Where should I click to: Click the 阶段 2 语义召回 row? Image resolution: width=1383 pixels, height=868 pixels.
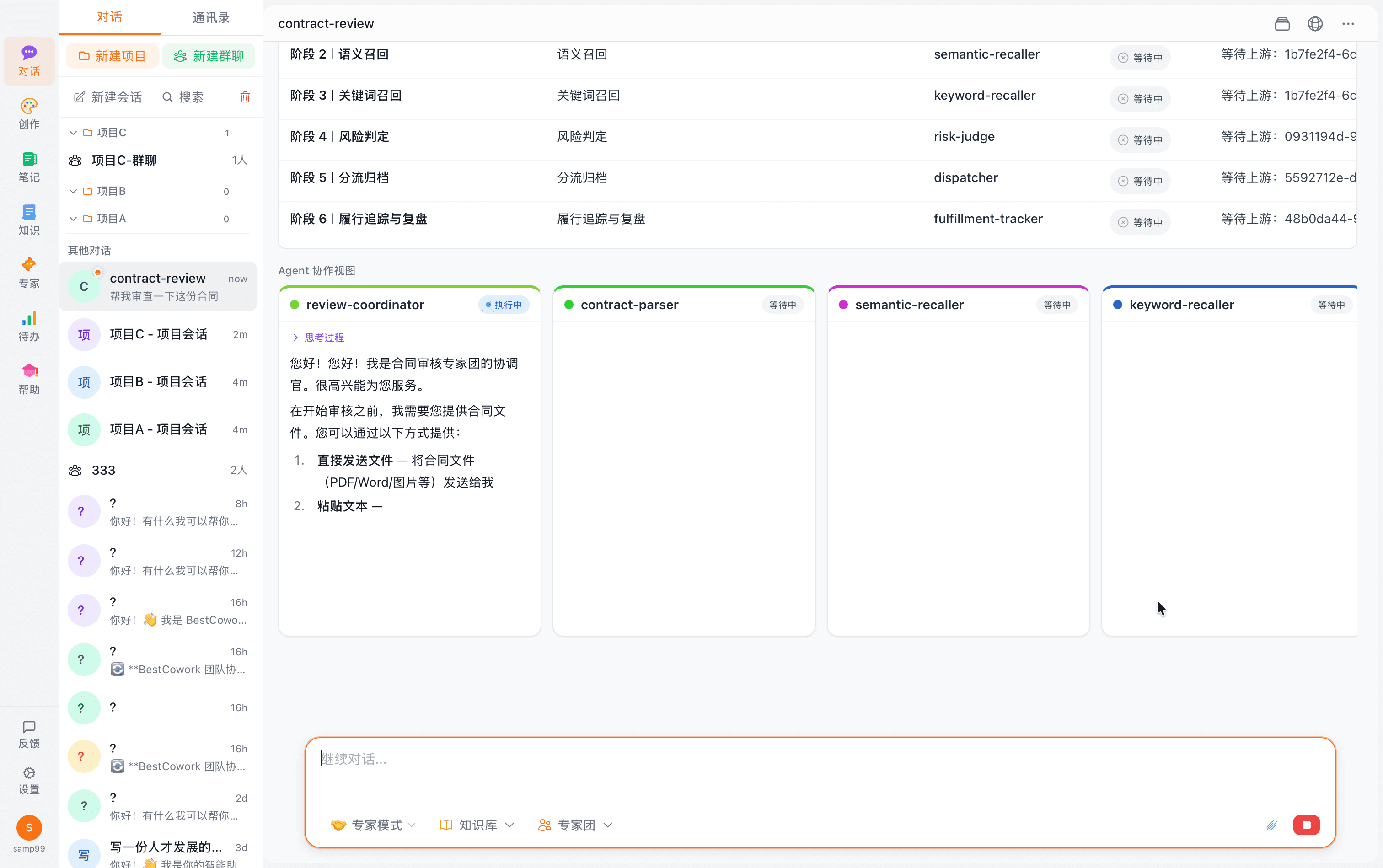818,58
